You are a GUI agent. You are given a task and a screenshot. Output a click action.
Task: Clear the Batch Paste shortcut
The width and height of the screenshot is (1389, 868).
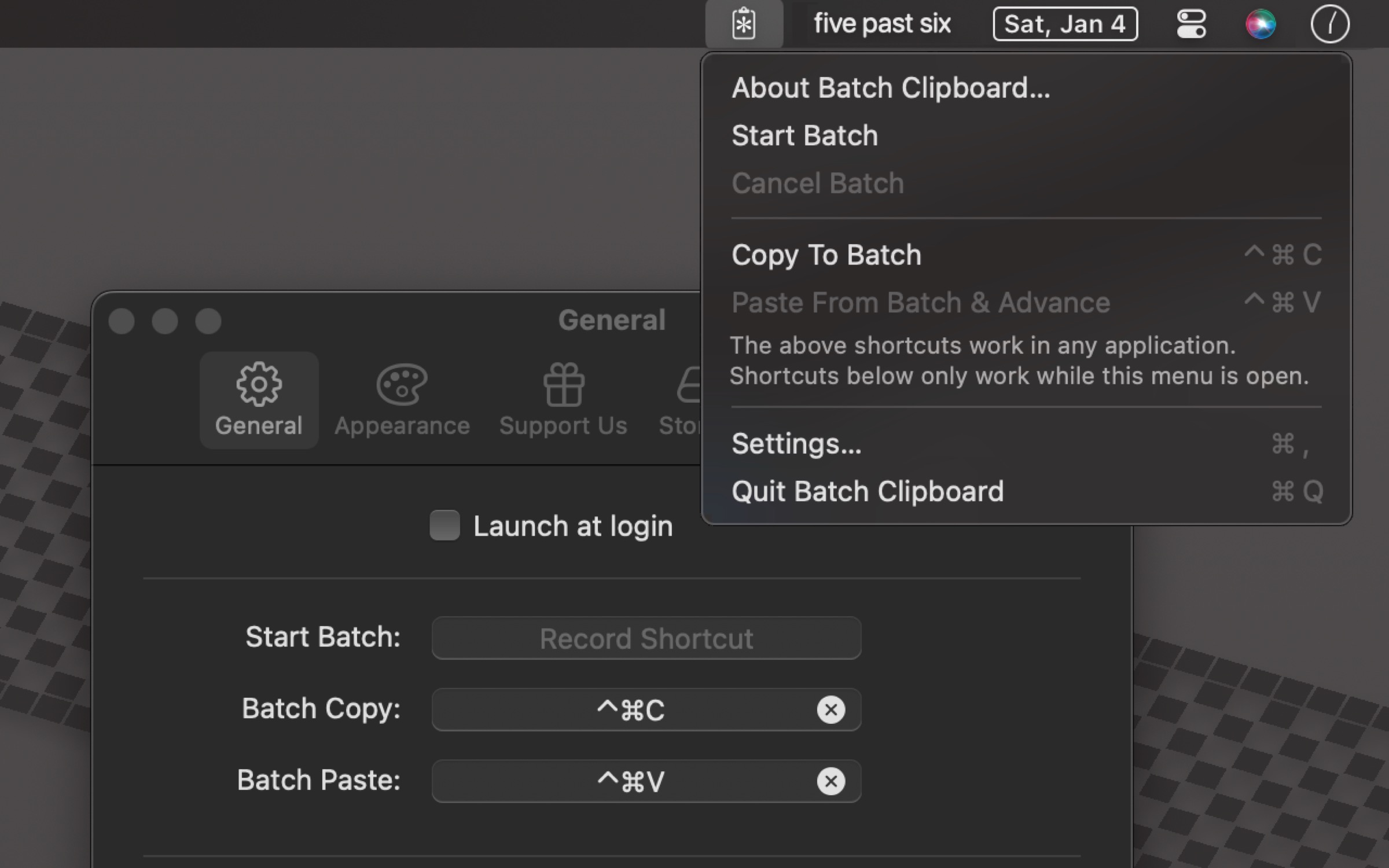(x=831, y=781)
